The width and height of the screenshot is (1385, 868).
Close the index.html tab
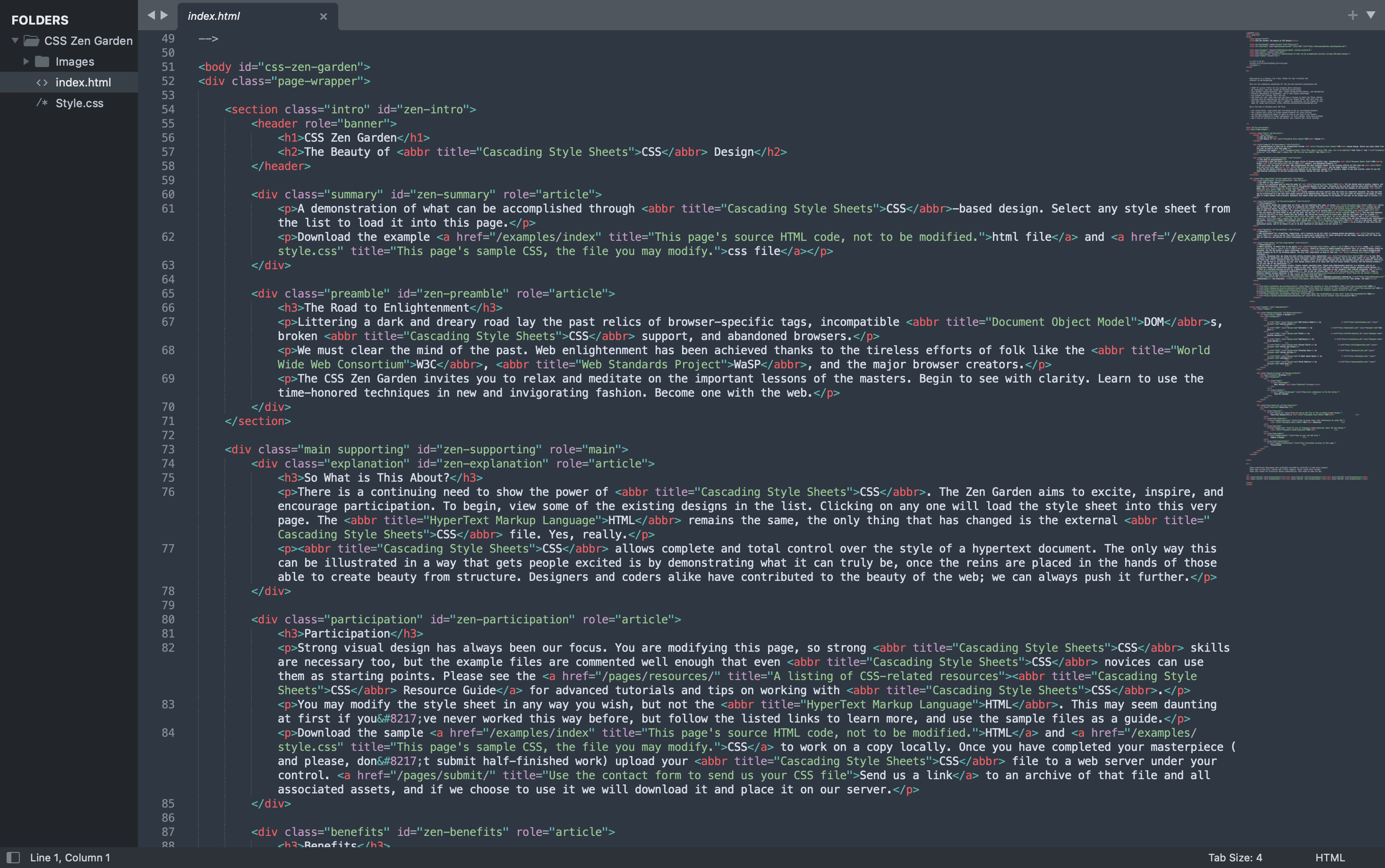click(323, 17)
